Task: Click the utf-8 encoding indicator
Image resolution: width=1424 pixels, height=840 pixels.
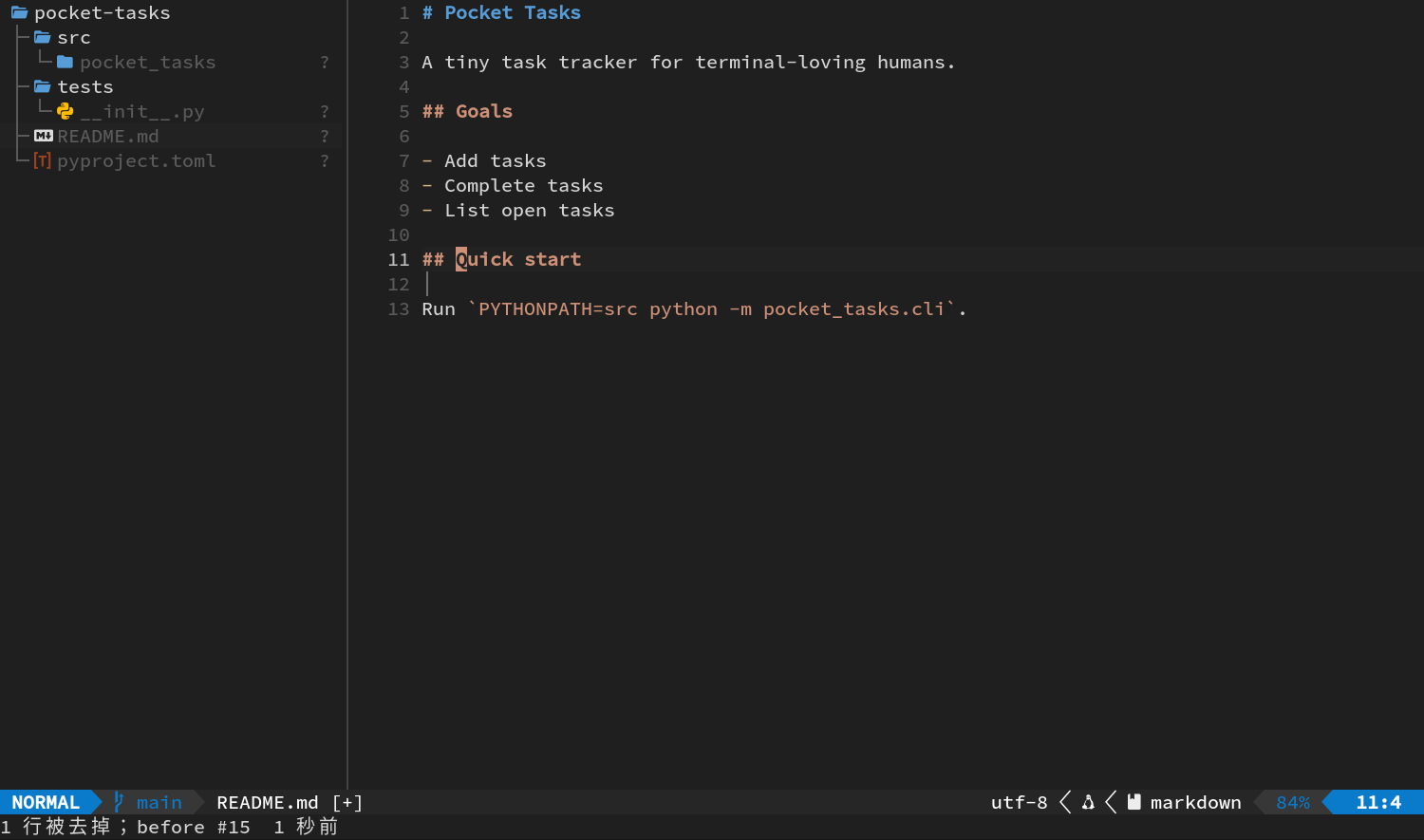Action: [x=1020, y=803]
